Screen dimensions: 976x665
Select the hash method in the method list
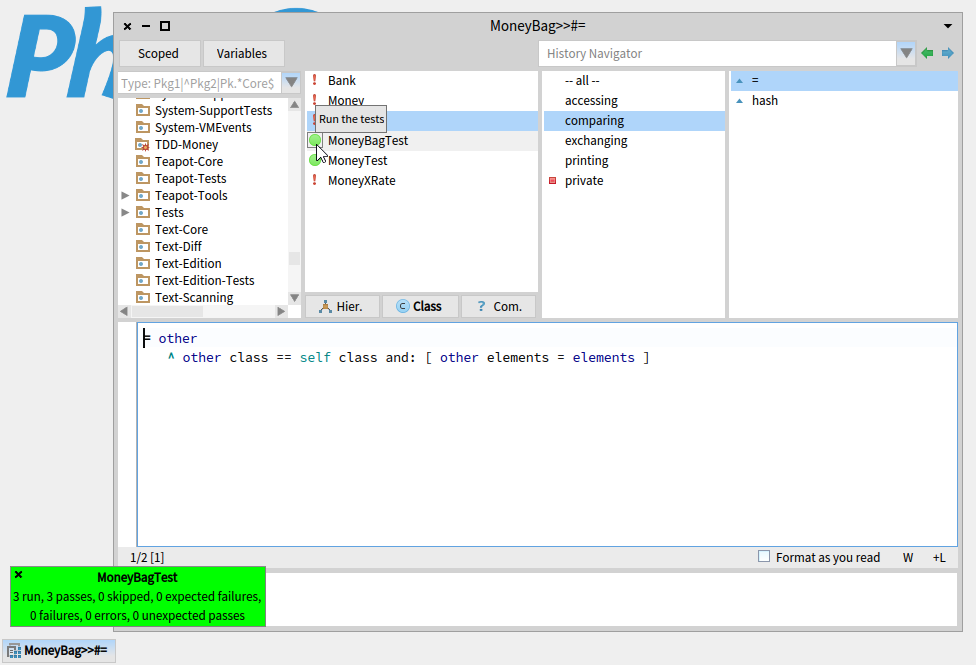point(844,101)
